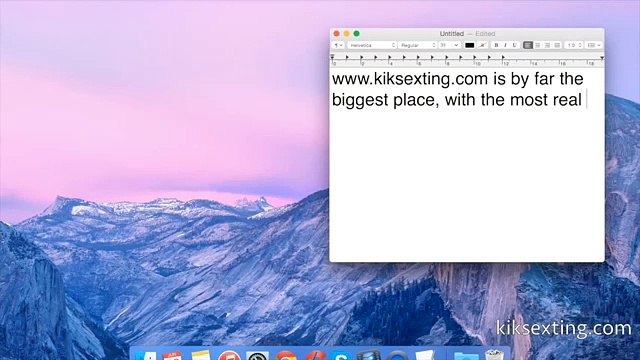Select the tab stop at ruler mark 10
Viewport: 640px width, 360px height.
(x=475, y=58)
